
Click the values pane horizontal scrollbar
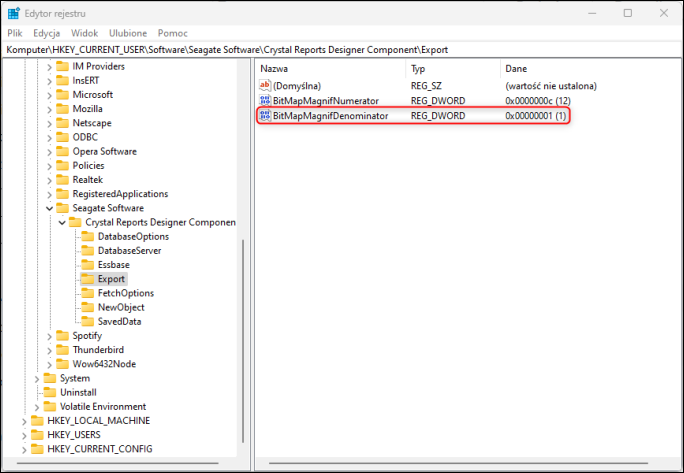(459, 463)
